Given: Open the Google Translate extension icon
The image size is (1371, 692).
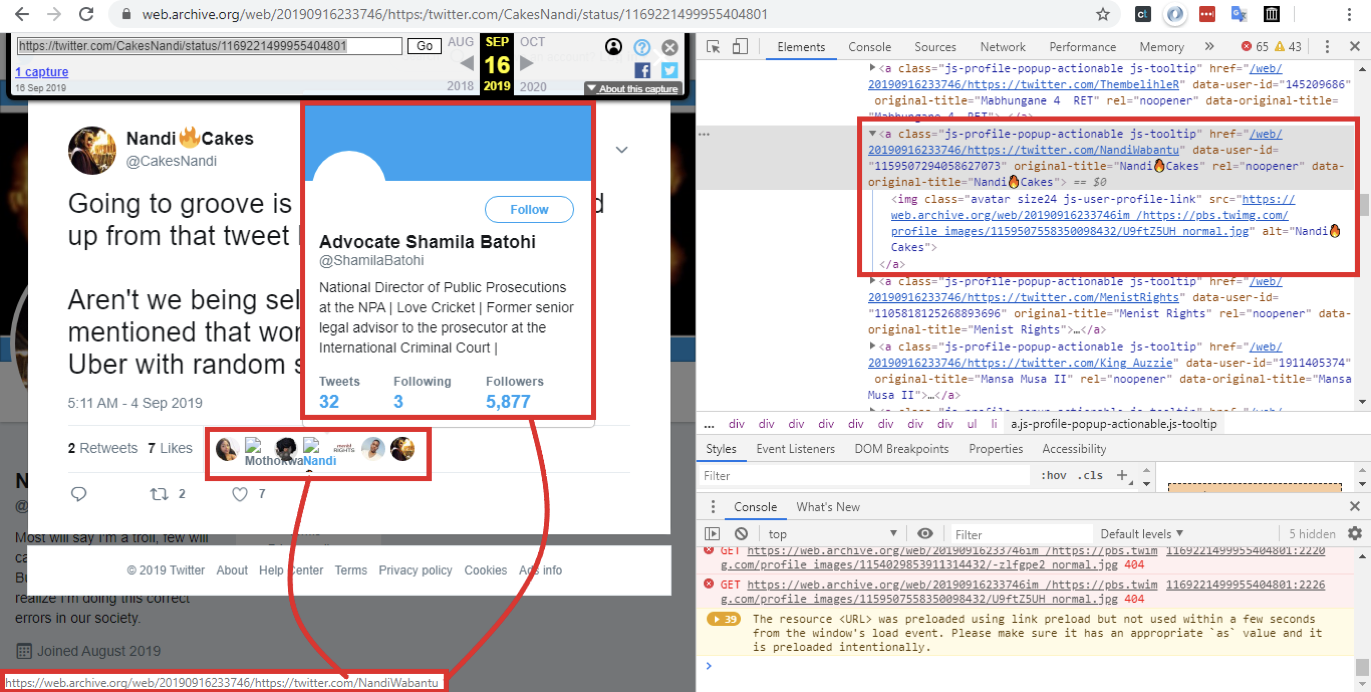Looking at the screenshot, I should point(1239,14).
